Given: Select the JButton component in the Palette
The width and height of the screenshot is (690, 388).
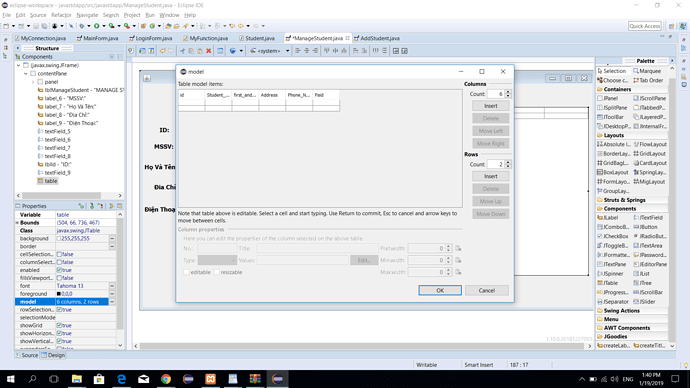Looking at the screenshot, I should click(645, 227).
